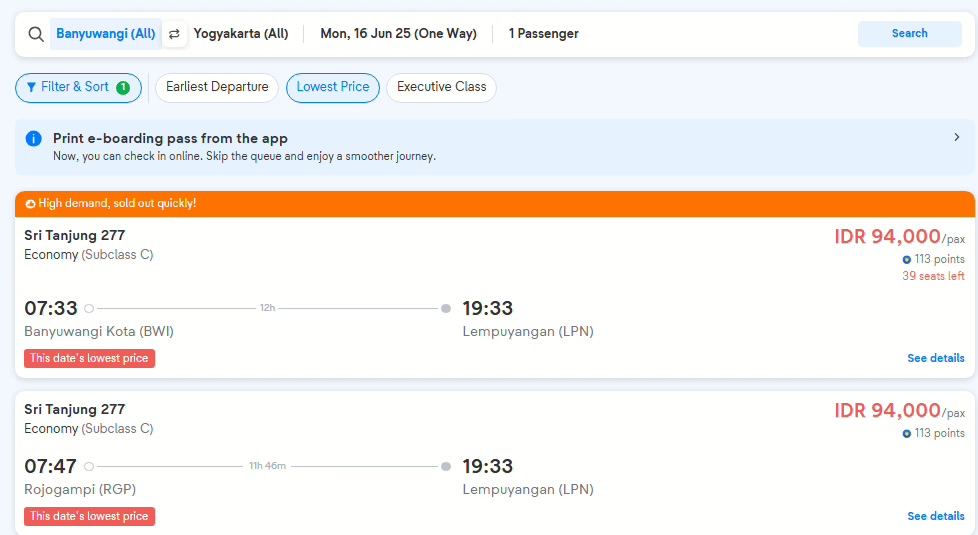Click lowest price tag on 07:47 train
This screenshot has width=978, height=535.
coord(89,516)
